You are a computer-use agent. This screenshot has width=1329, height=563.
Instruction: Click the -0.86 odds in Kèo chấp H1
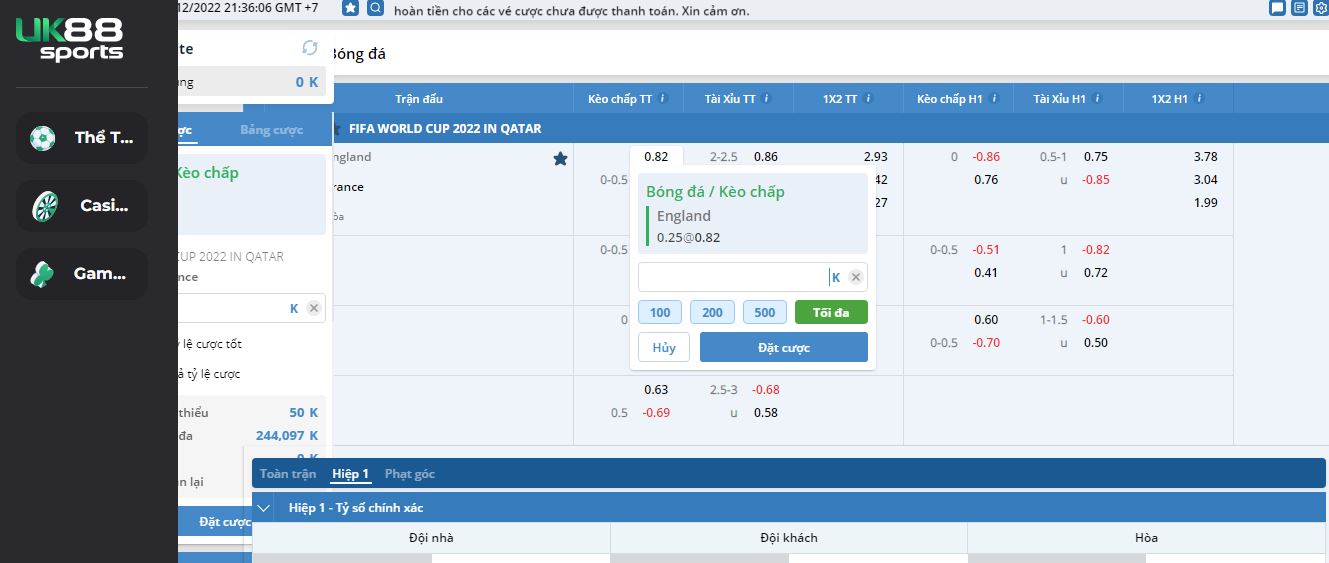[x=986, y=156]
